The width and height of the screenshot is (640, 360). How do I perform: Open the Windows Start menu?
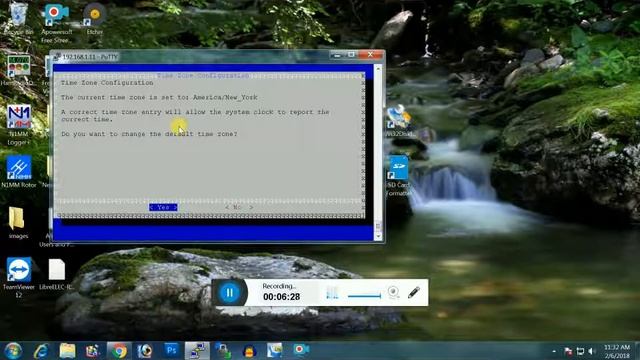tap(13, 351)
